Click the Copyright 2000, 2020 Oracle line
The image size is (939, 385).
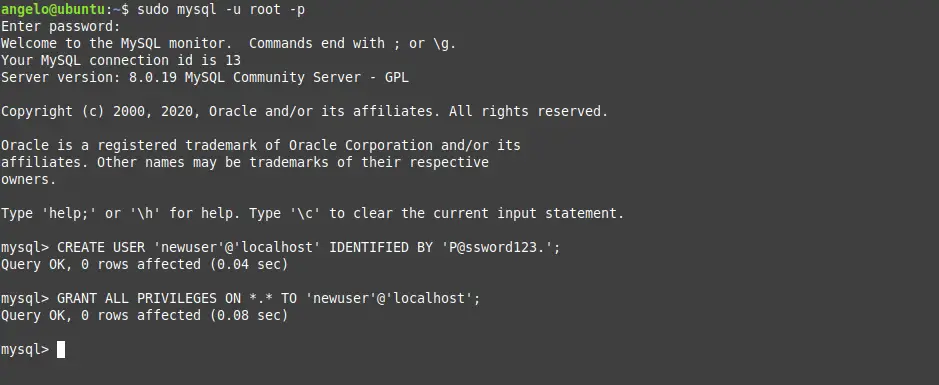tap(304, 111)
